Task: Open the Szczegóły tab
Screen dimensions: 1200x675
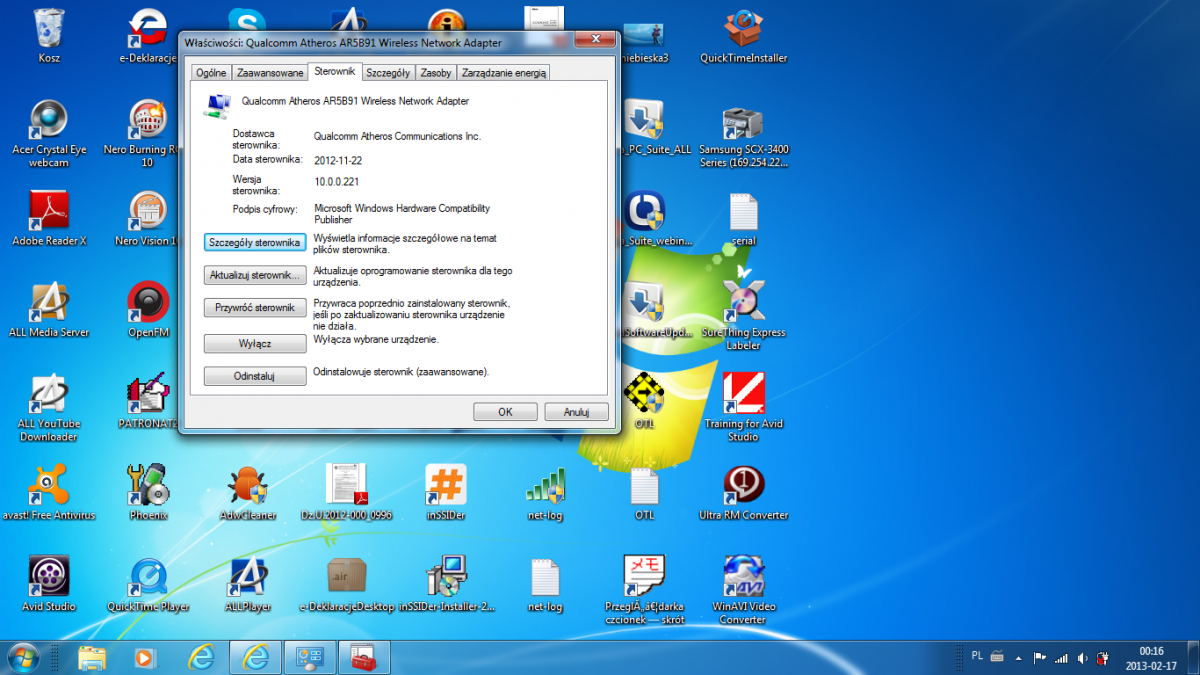Action: tap(388, 73)
